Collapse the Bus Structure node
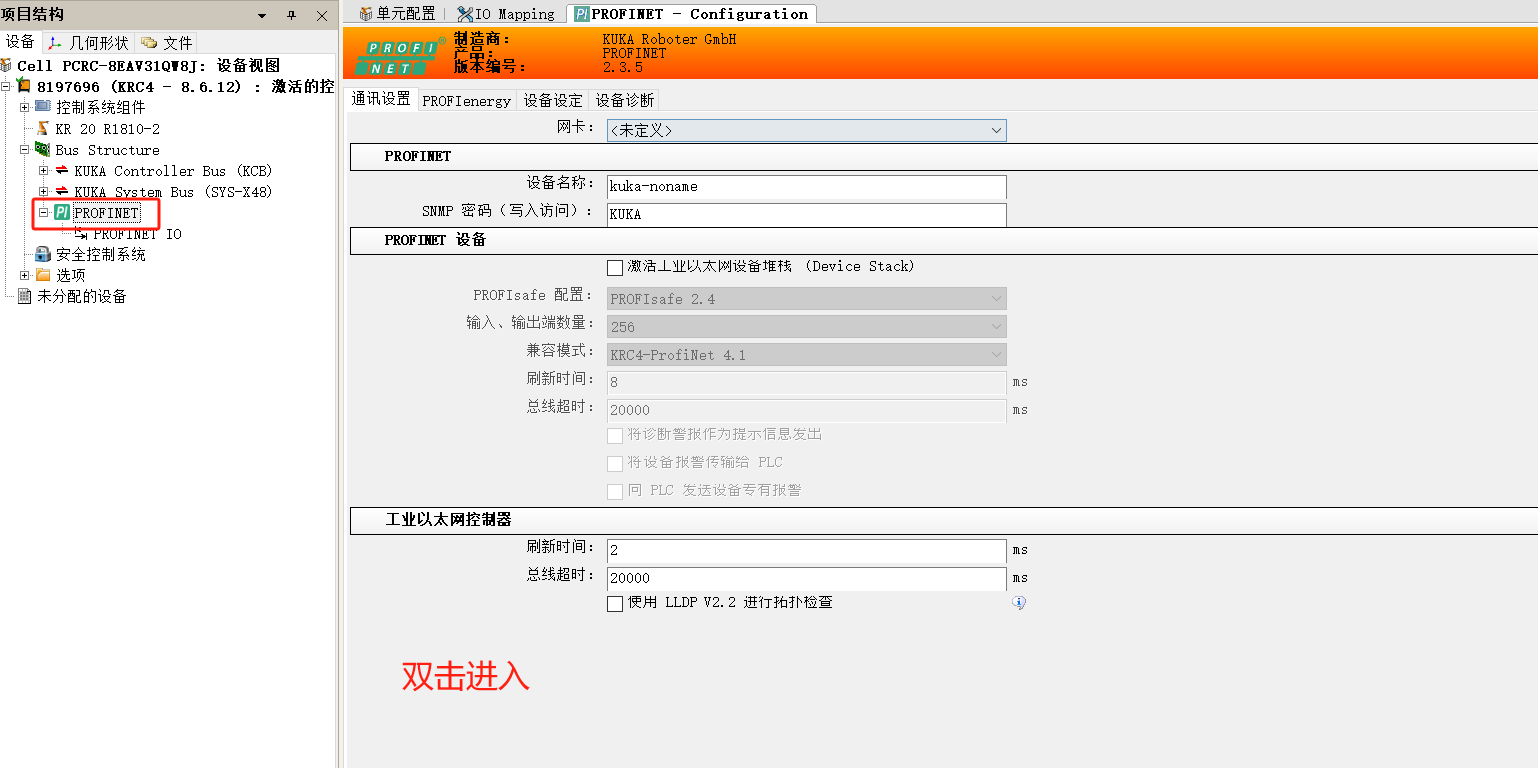The width and height of the screenshot is (1538, 768). coord(25,150)
